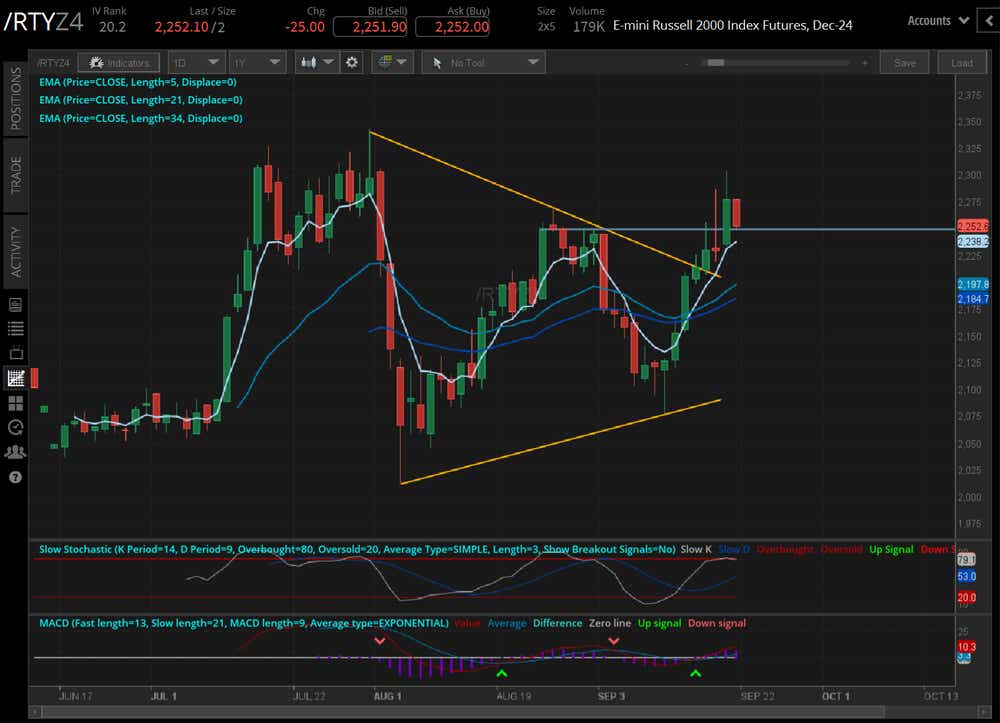Click the grid layout icon on the sidebar

point(14,403)
